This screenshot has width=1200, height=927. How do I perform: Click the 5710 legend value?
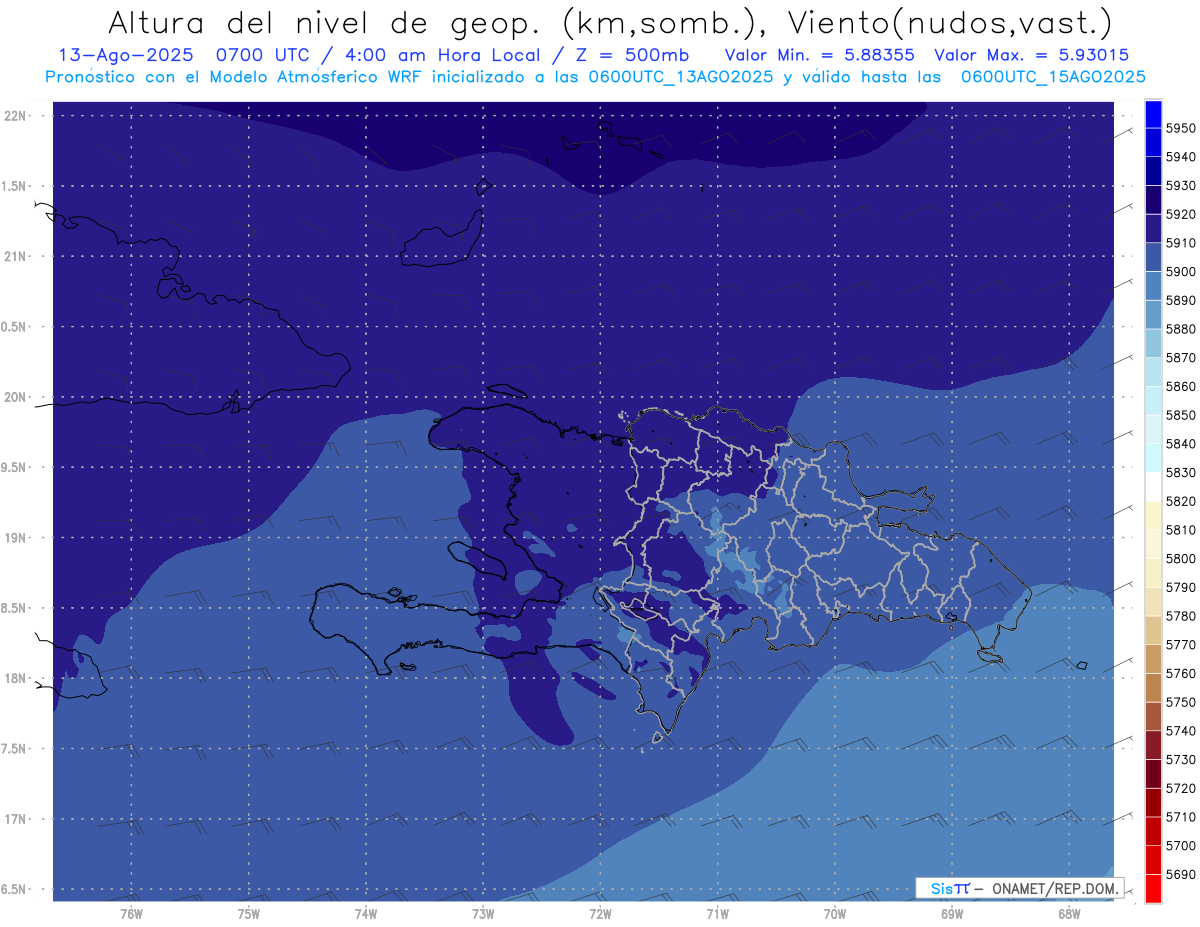(1181, 817)
